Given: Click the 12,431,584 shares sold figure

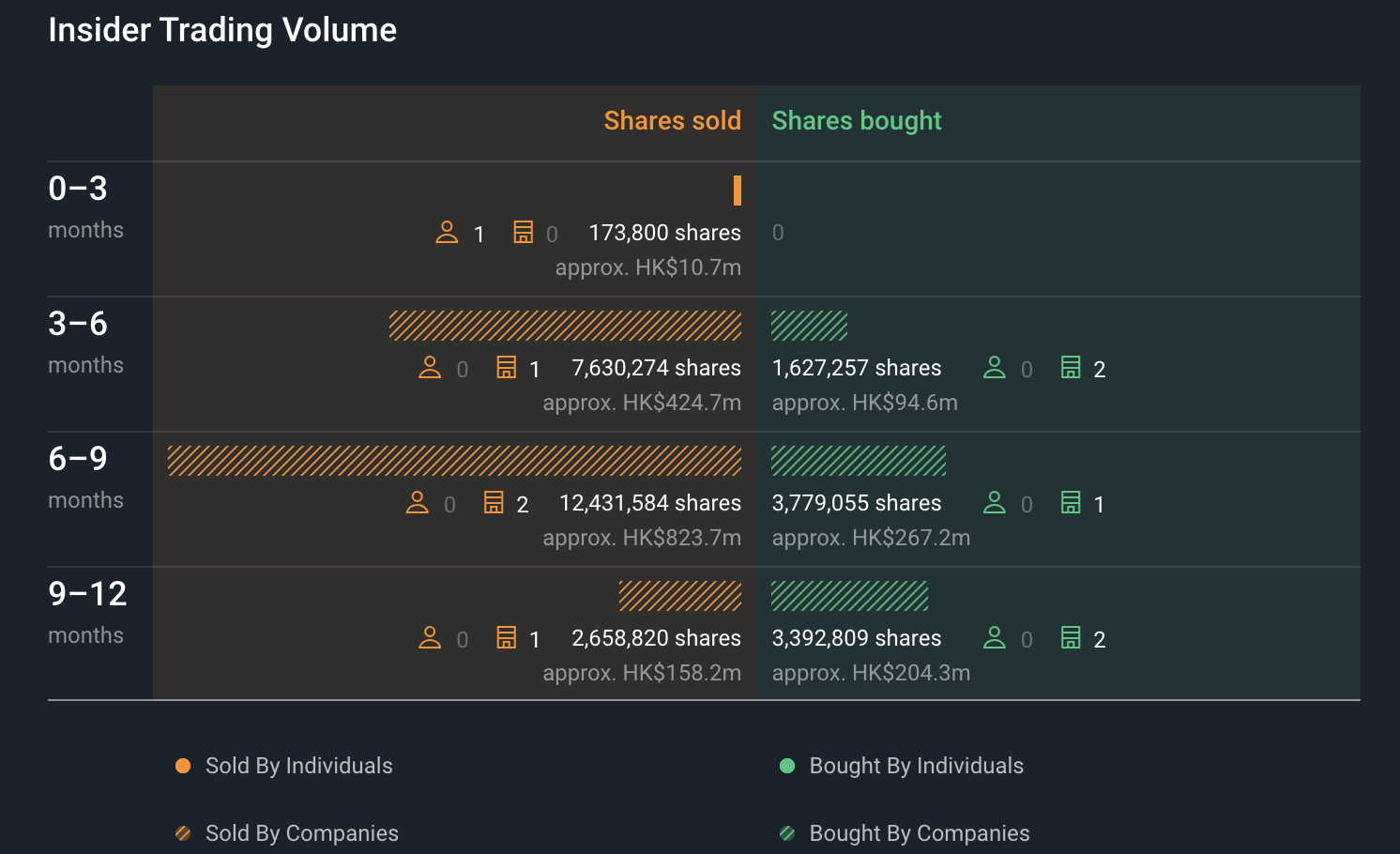Looking at the screenshot, I should 649,503.
